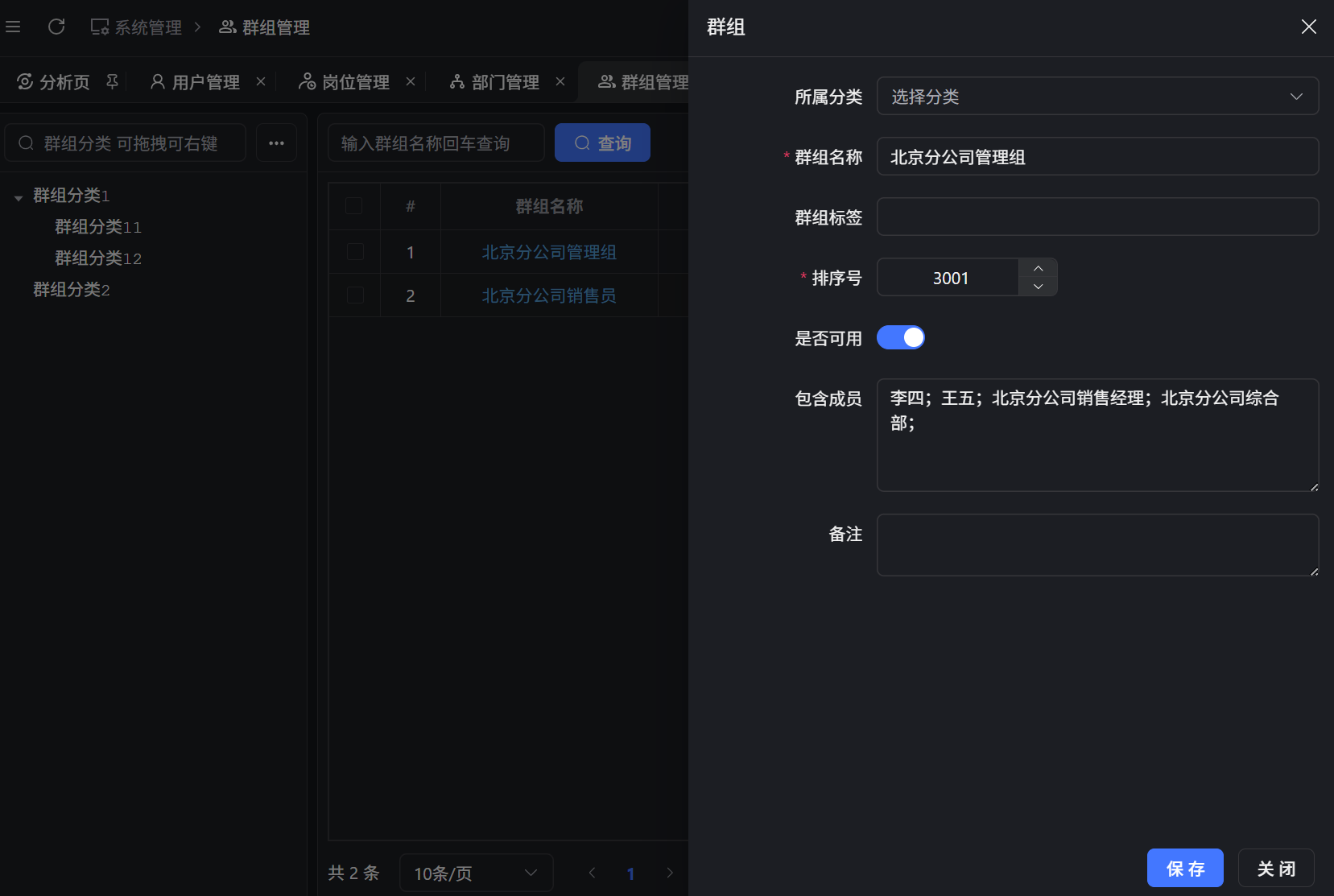Click the refresh icon in top bar
This screenshot has width=1334, height=896.
[56, 27]
